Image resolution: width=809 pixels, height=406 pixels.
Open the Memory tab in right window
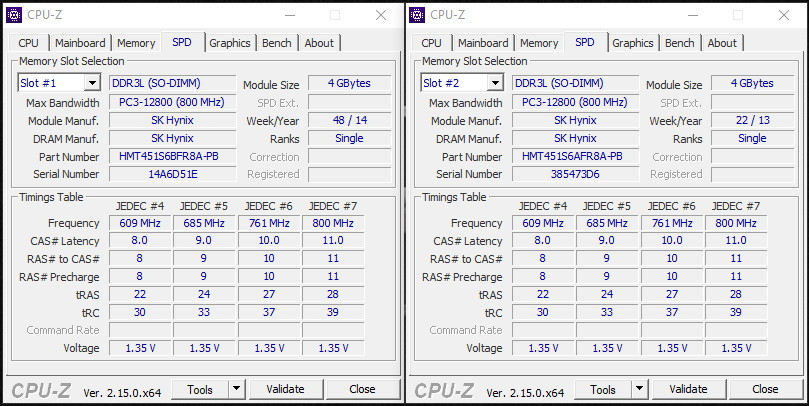click(x=539, y=43)
